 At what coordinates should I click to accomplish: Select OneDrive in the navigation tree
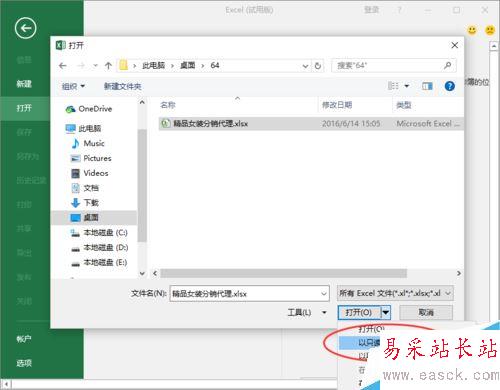click(89, 109)
